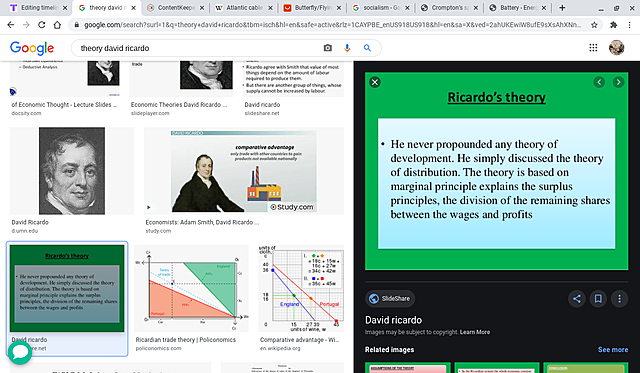The image size is (640, 373).
Task: Share the David ricardo image
Action: (x=576, y=299)
